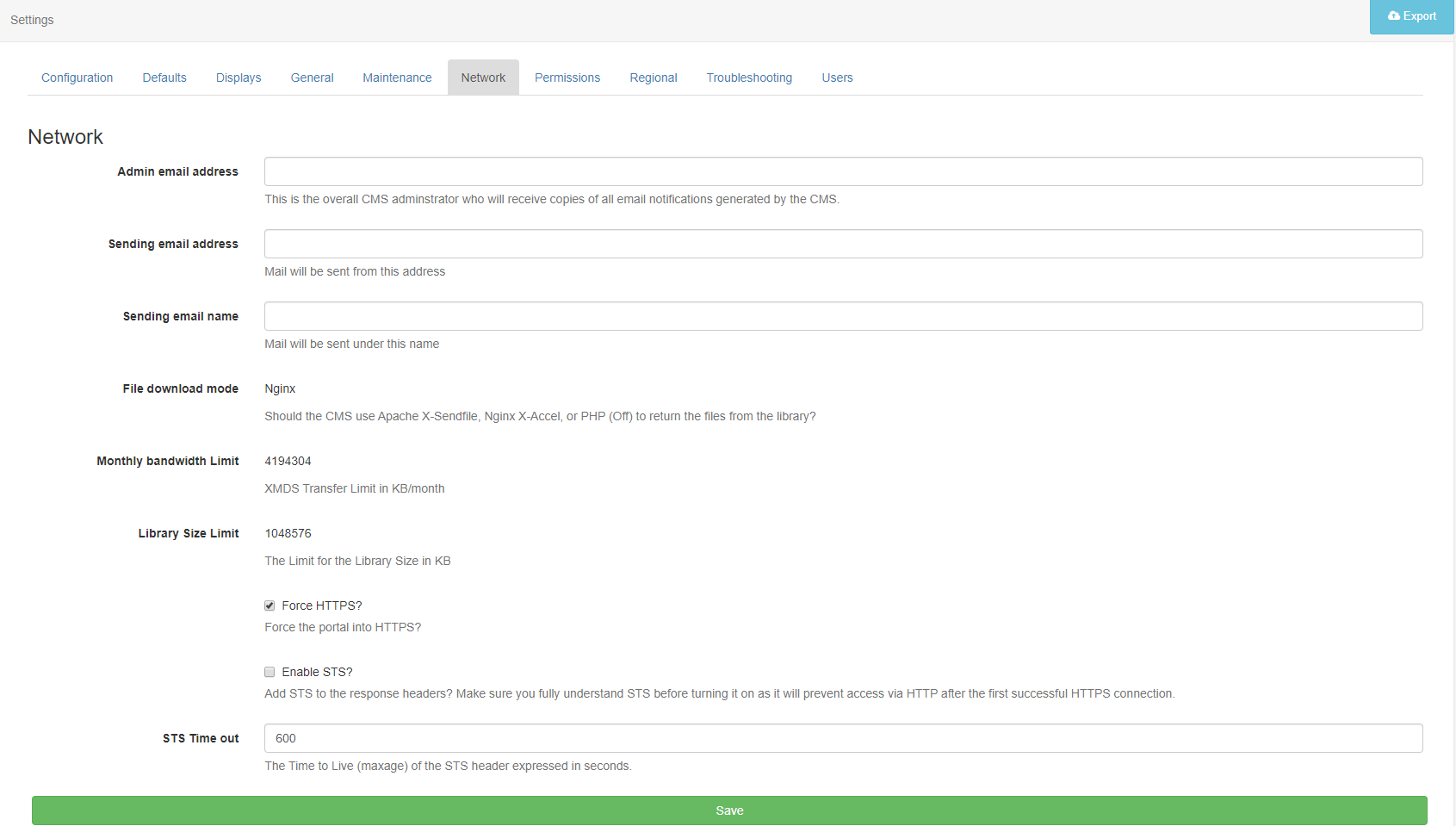Viewport: 1456px width, 826px height.
Task: Click the Force HTTPS? label text
Action: coord(322,606)
